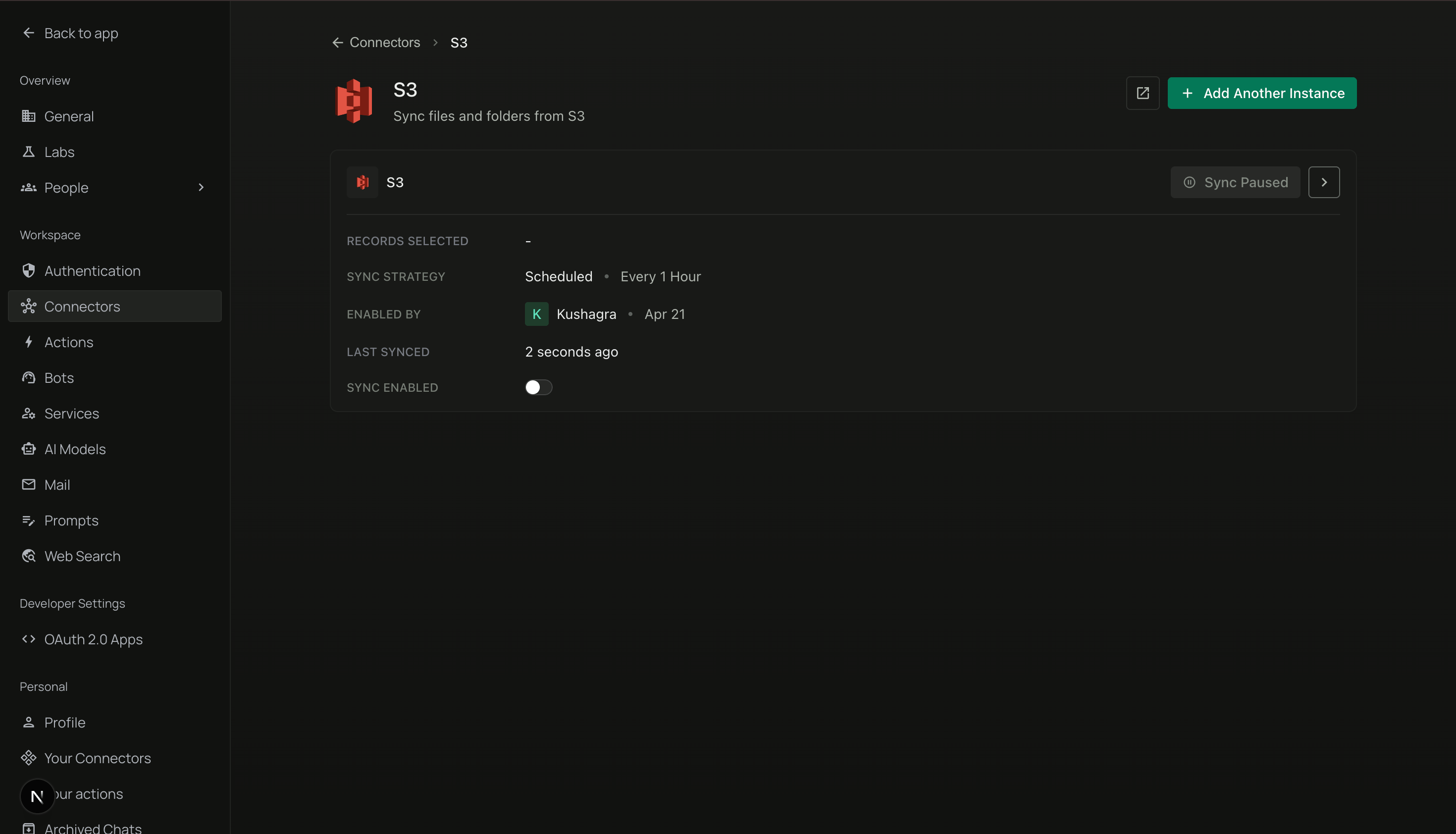1456x834 pixels.
Task: Click the AI Models robot icon
Action: click(x=29, y=449)
